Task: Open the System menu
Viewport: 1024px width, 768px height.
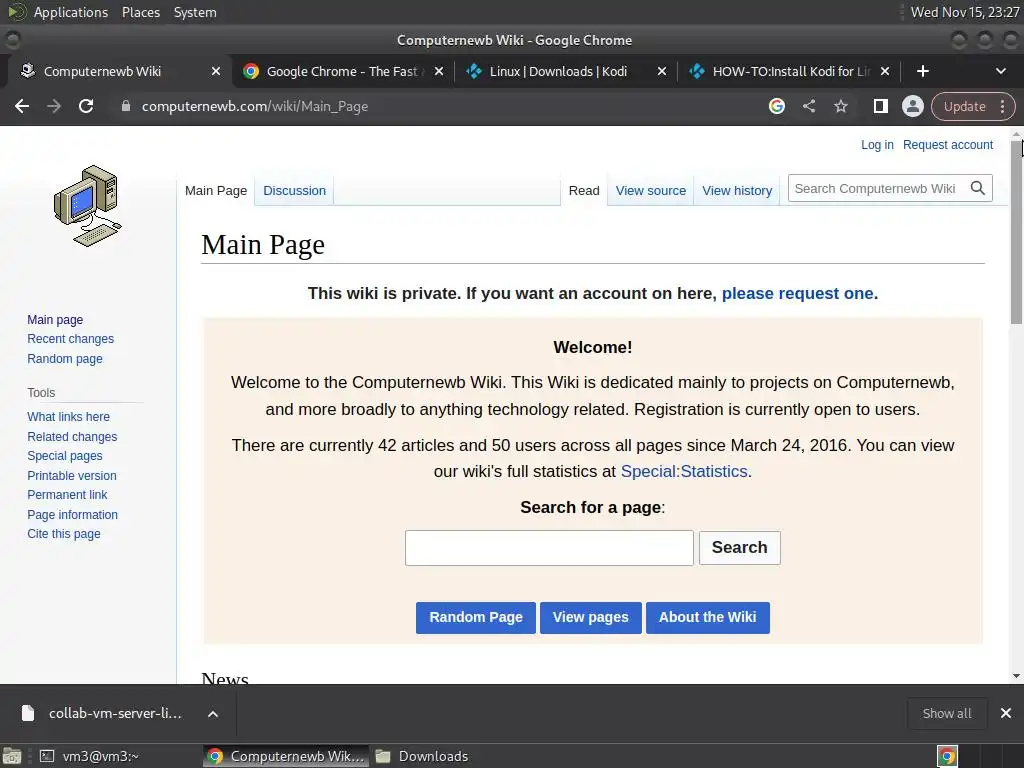Action: tap(195, 12)
